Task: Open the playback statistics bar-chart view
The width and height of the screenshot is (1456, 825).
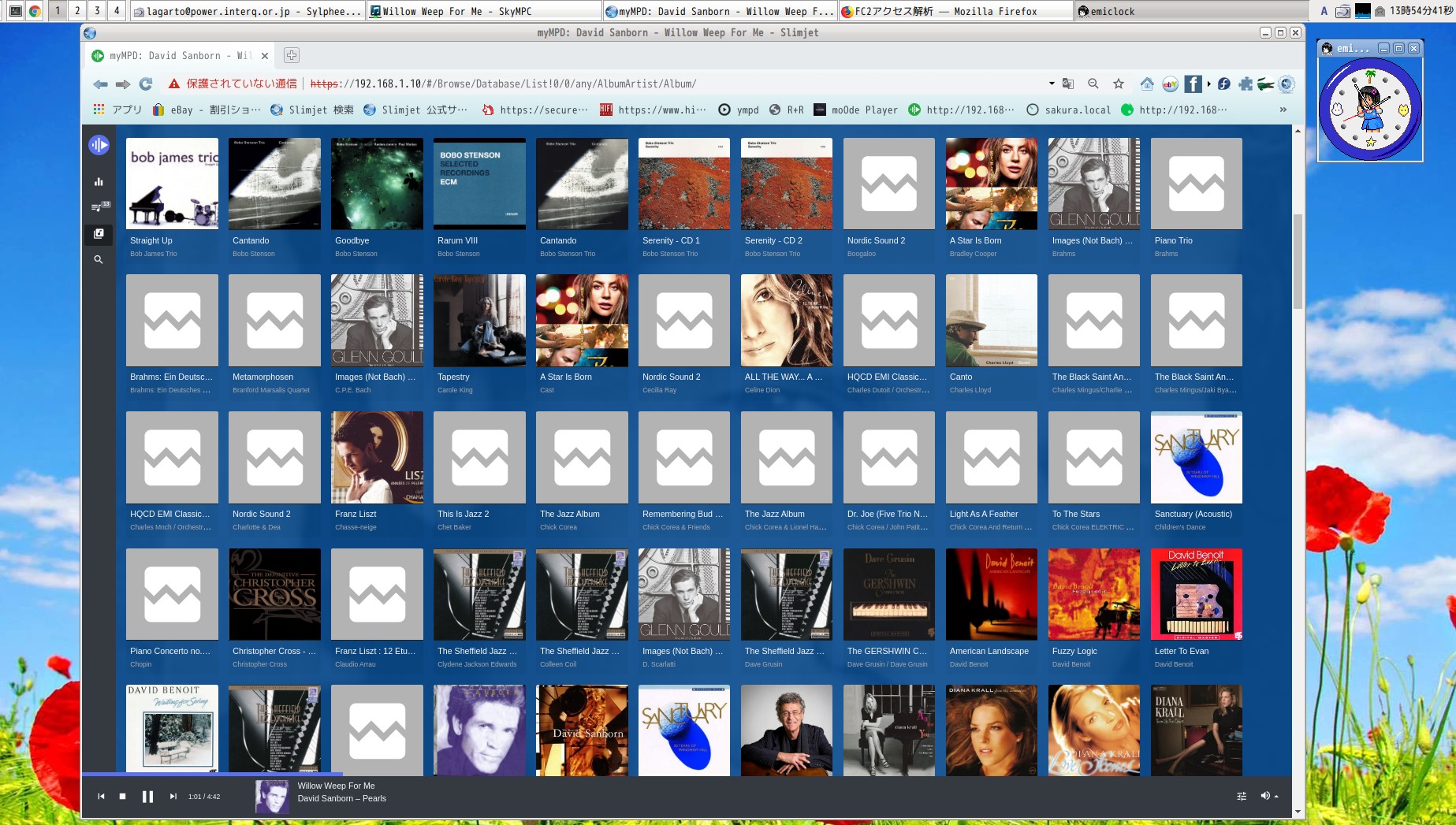Action: coord(99,182)
